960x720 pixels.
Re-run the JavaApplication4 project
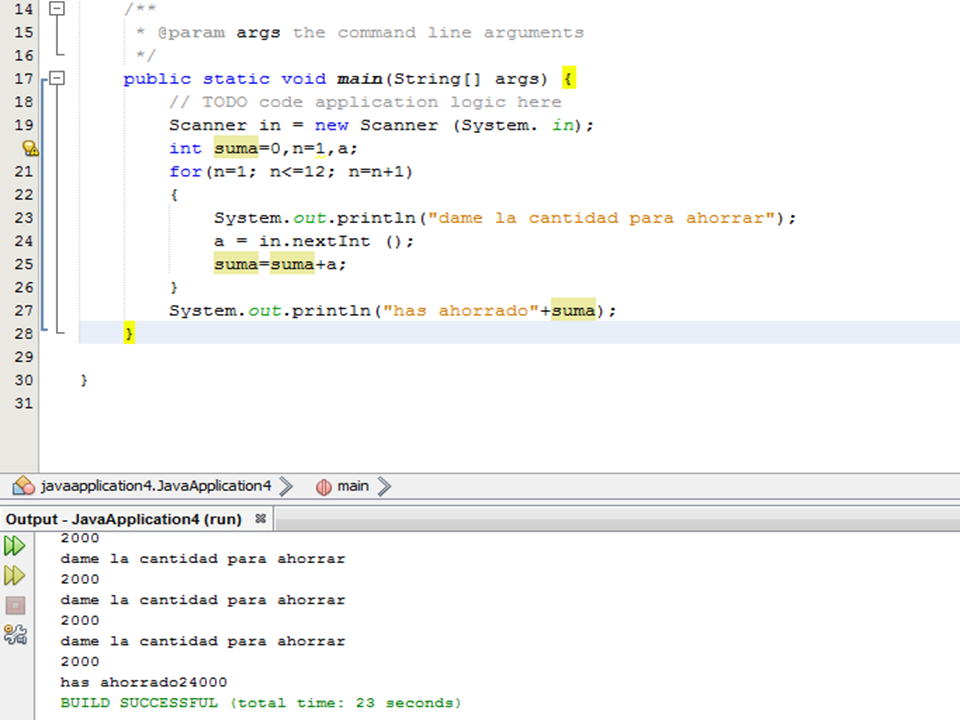[x=14, y=545]
